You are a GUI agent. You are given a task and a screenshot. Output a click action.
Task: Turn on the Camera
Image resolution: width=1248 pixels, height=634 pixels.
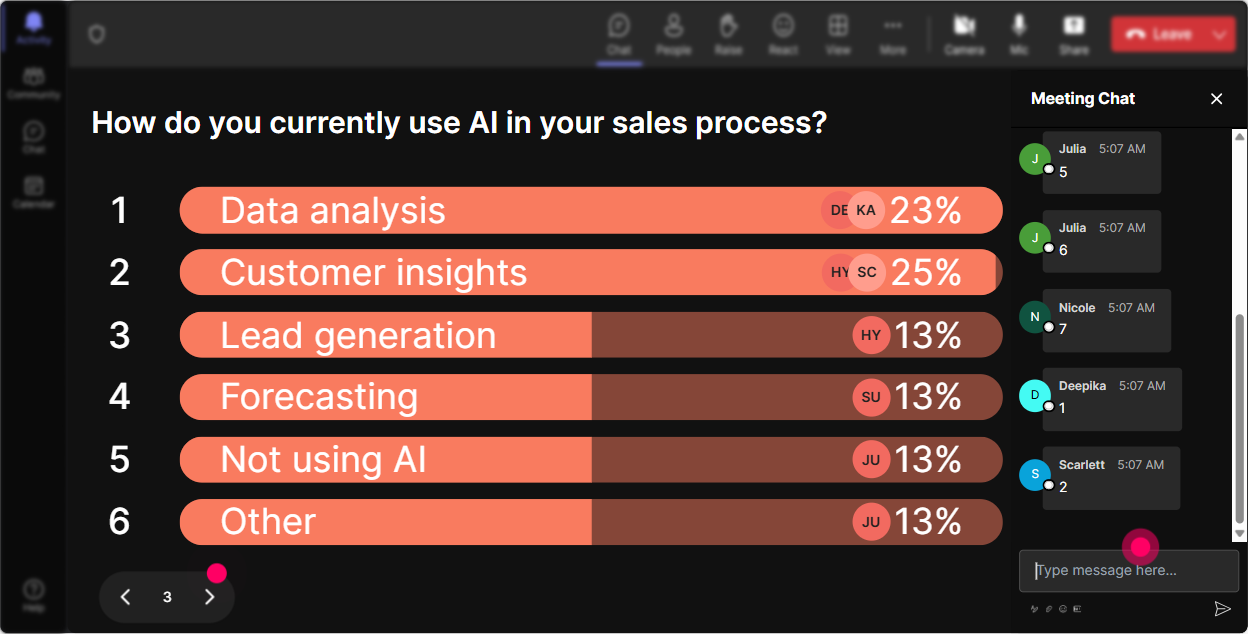tap(964, 34)
